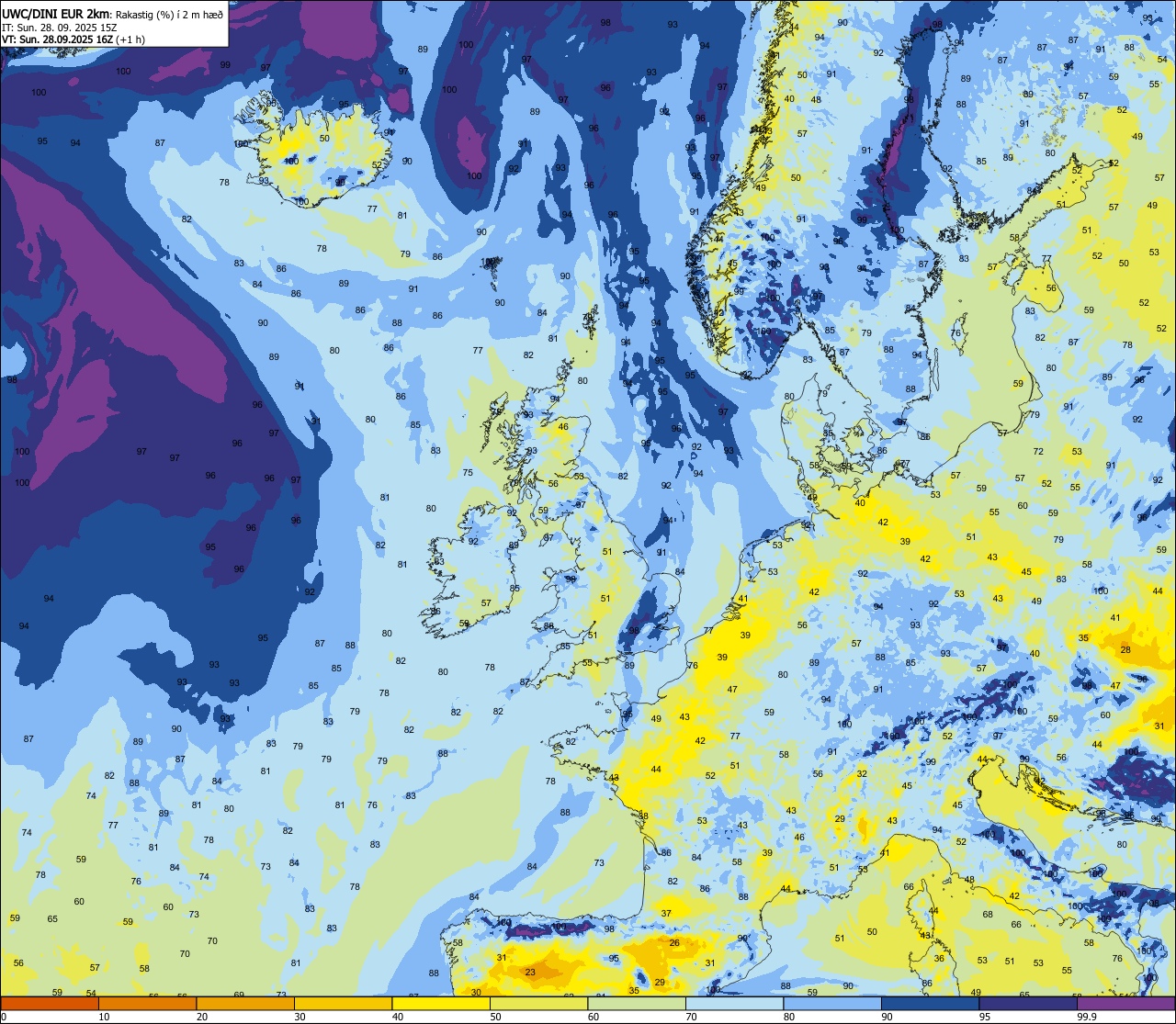Click the 28 humidity value on the map
The height and width of the screenshot is (1024, 1176).
pyautogui.click(x=1125, y=649)
